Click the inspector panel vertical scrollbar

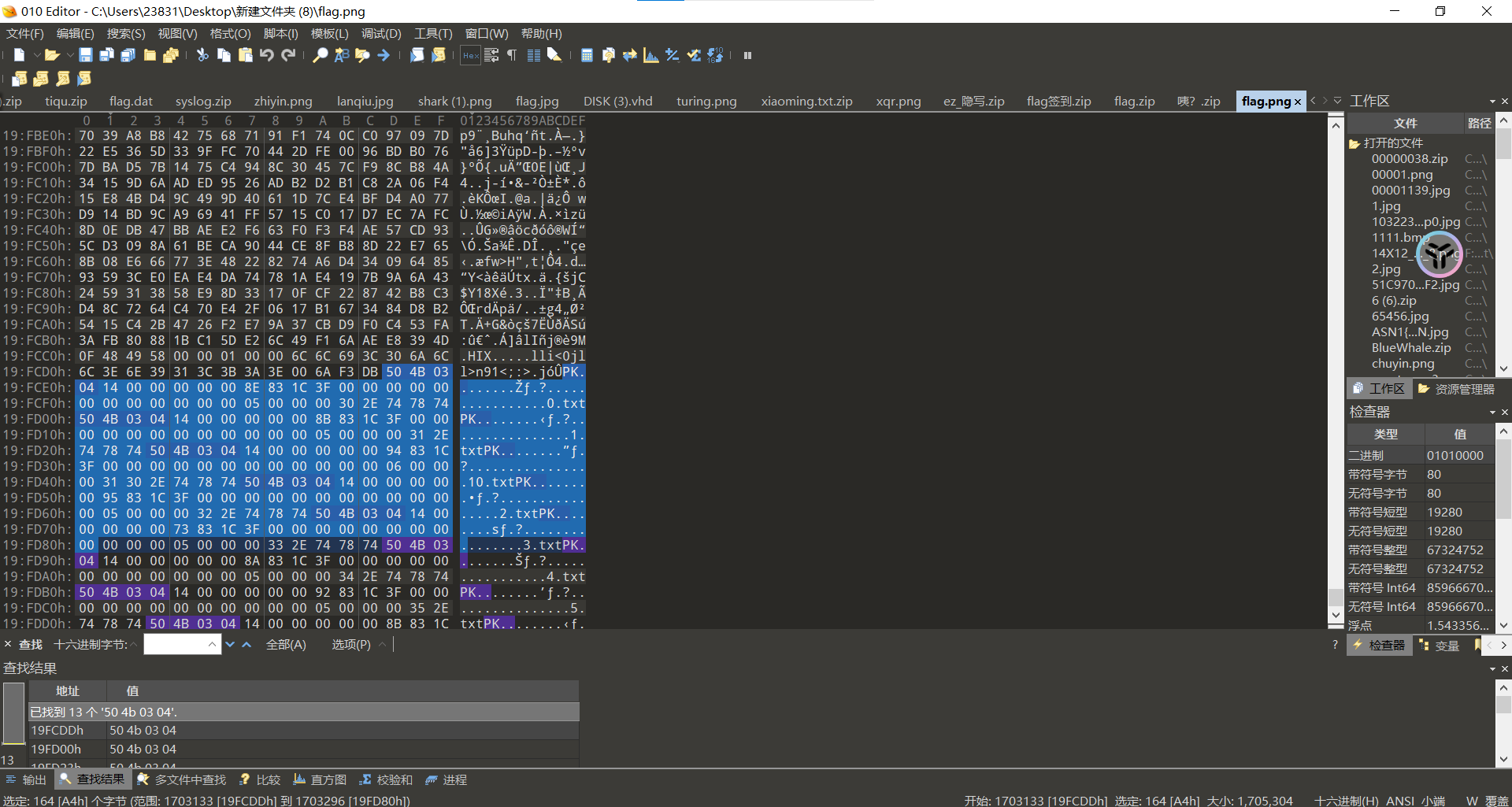1503,528
